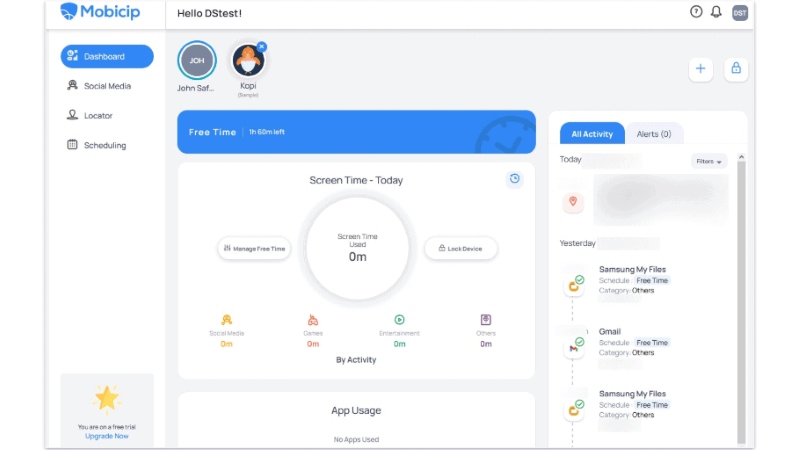Viewport: 800px width, 450px height.
Task: Click the 'By Activity' label
Action: (x=356, y=360)
